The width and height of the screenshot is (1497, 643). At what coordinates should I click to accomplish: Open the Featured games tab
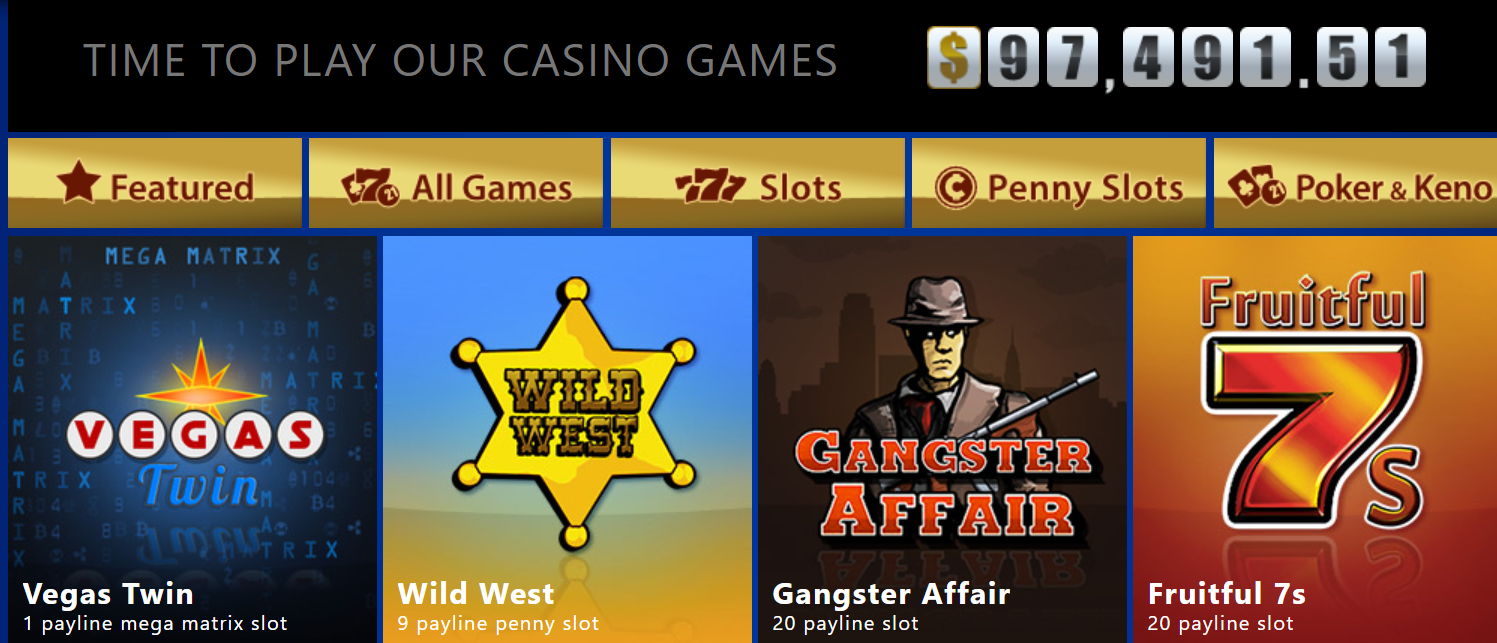(x=155, y=183)
